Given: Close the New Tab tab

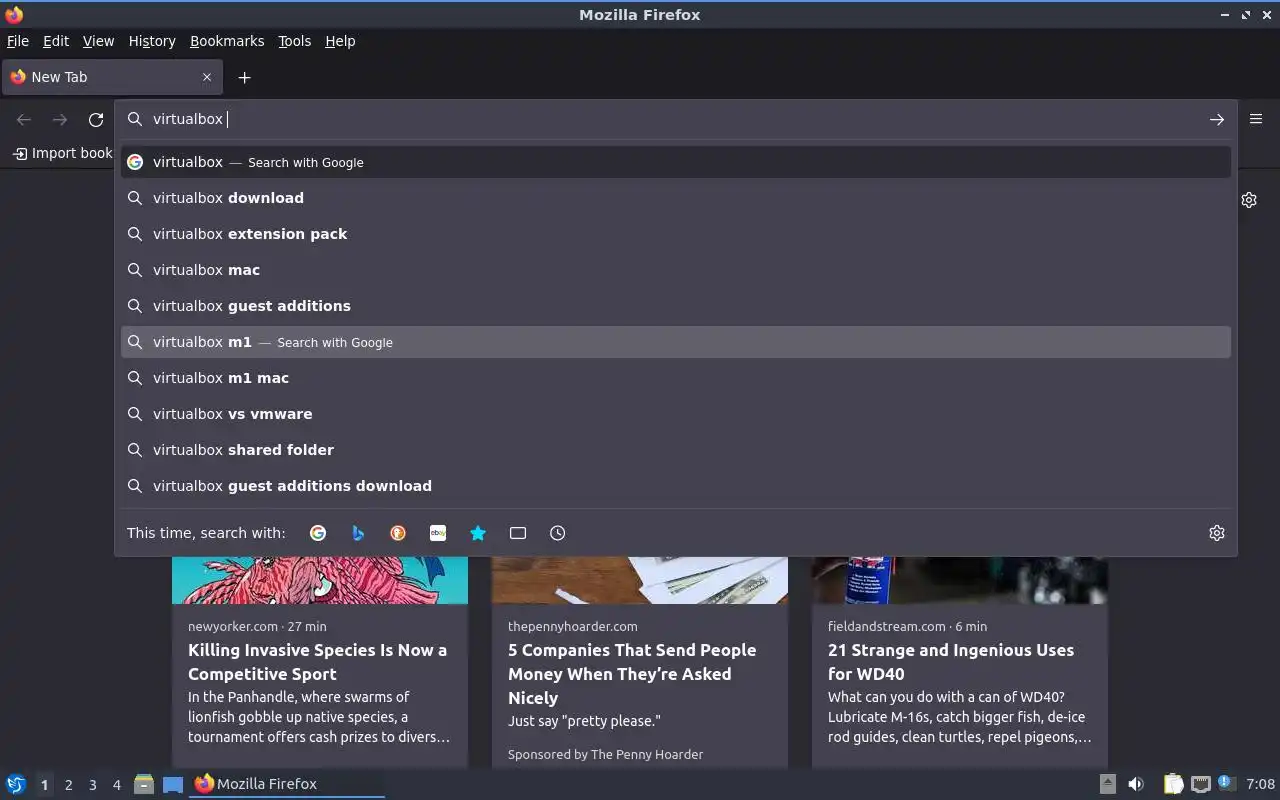Looking at the screenshot, I should click(207, 77).
